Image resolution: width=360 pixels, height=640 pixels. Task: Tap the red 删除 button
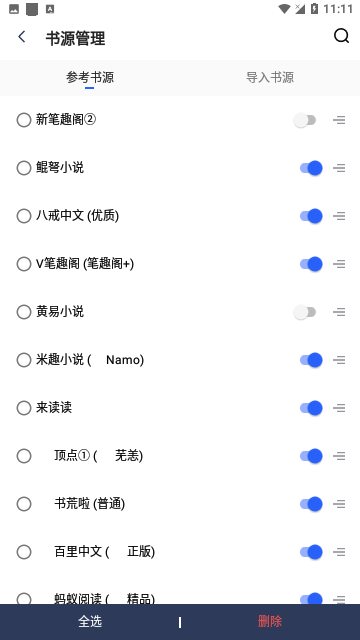tap(270, 622)
